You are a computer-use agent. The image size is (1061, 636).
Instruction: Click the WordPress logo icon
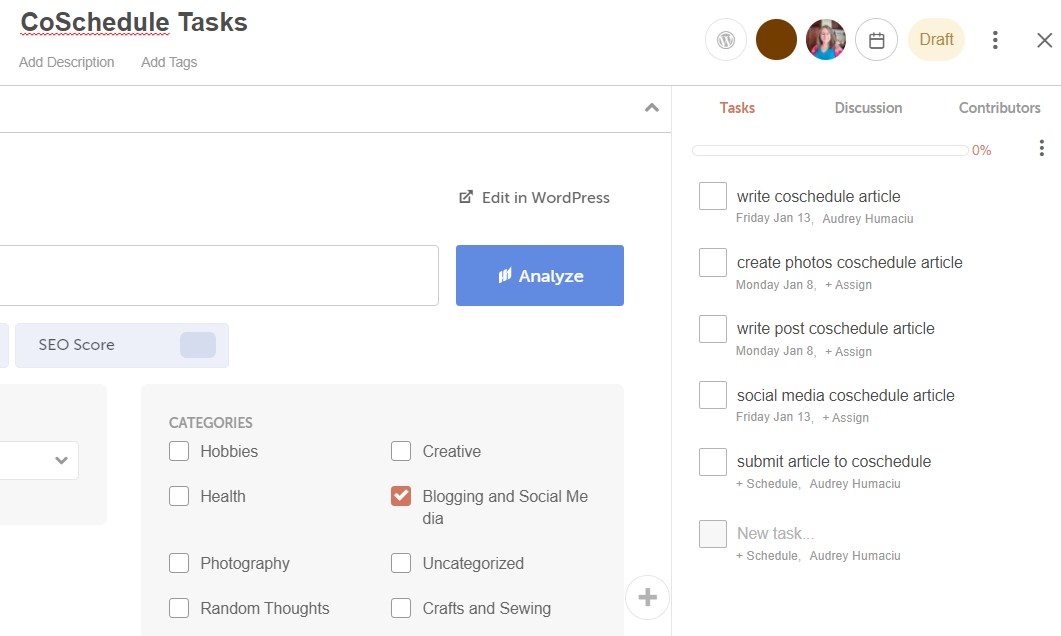(726, 40)
